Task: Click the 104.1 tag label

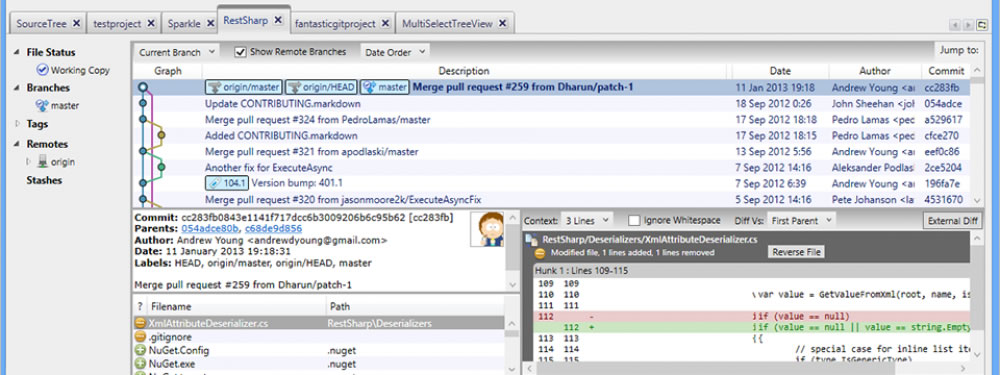Action: [226, 183]
